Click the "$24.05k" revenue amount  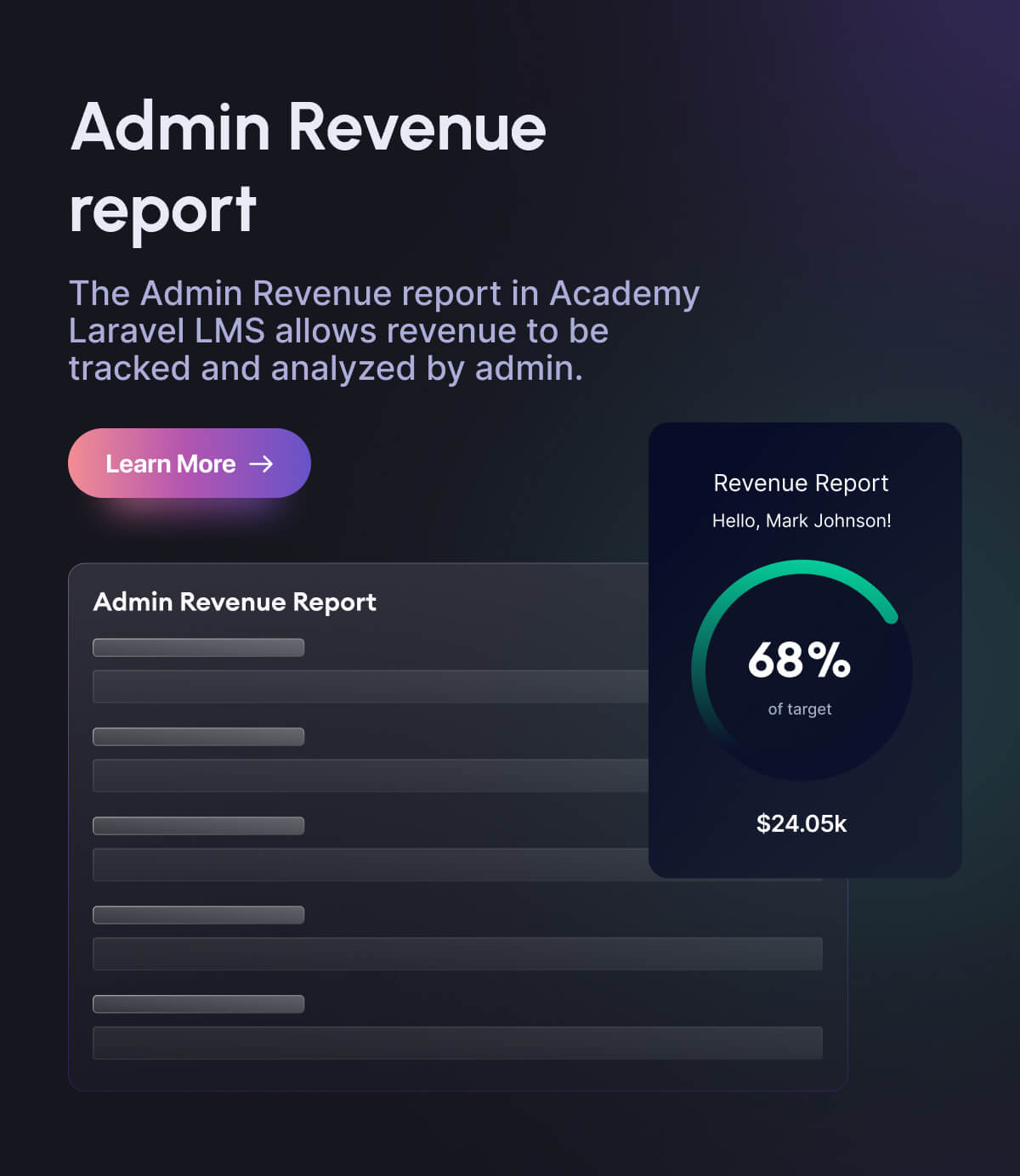(802, 823)
